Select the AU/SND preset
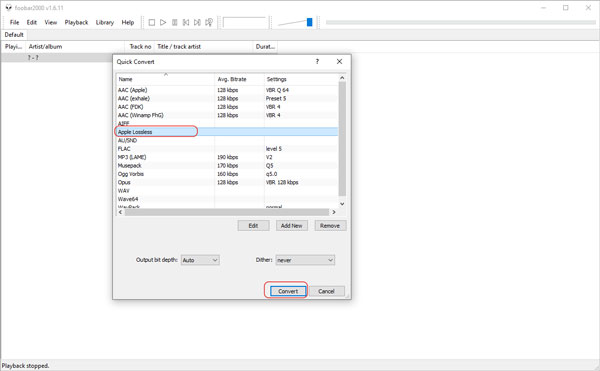Image resolution: width=600 pixels, height=371 pixels. tap(227, 140)
